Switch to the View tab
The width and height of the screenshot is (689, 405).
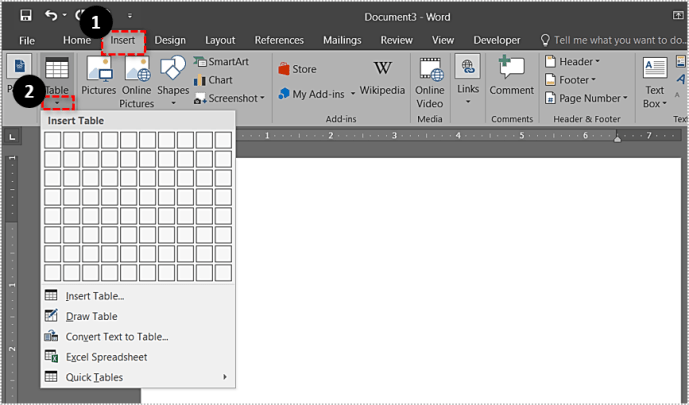pyautogui.click(x=442, y=40)
